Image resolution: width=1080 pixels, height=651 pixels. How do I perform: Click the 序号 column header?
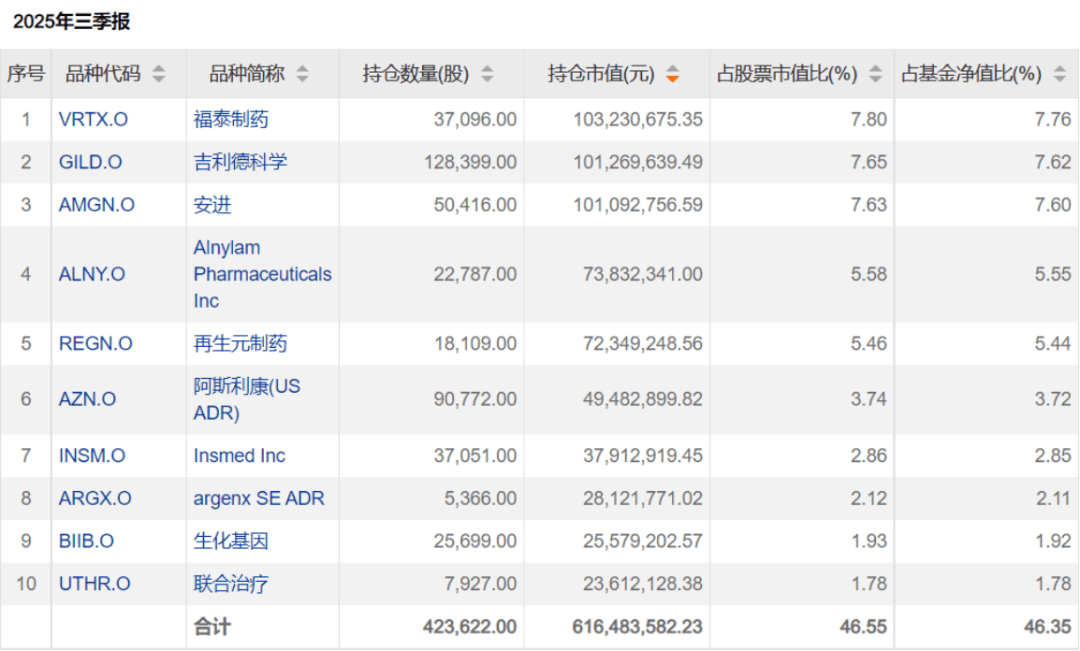[x=25, y=74]
